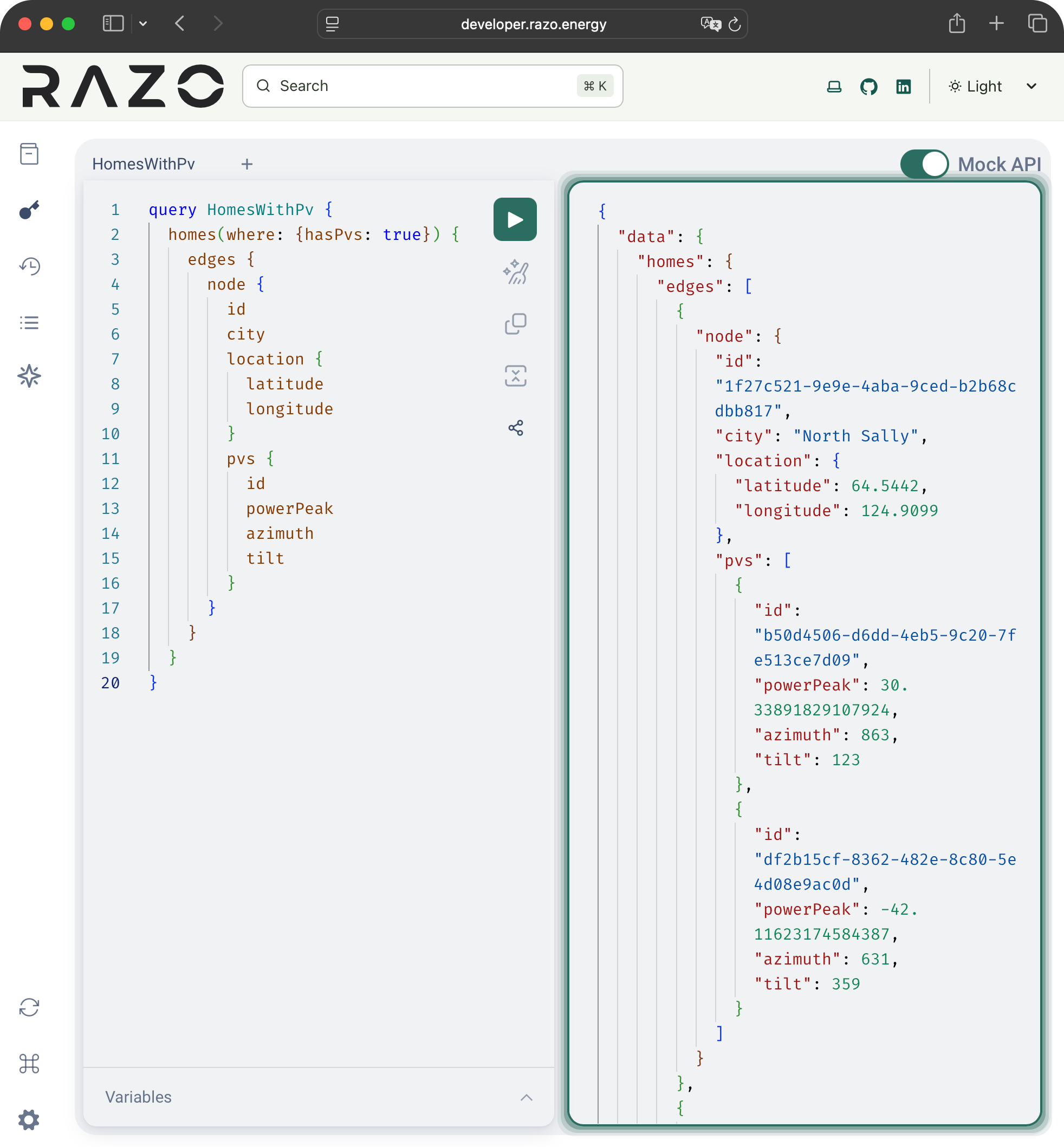Image resolution: width=1064 pixels, height=1147 pixels.
Task: Open the settings gear icon
Action: 29,1119
